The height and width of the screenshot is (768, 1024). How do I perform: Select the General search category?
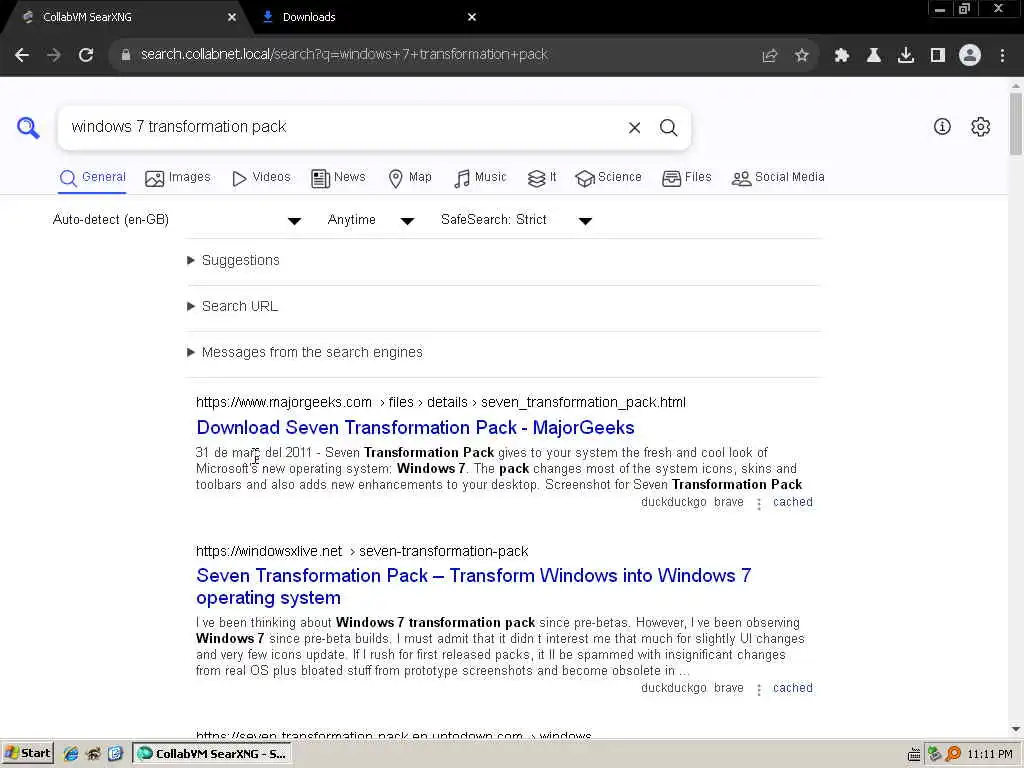tap(92, 178)
